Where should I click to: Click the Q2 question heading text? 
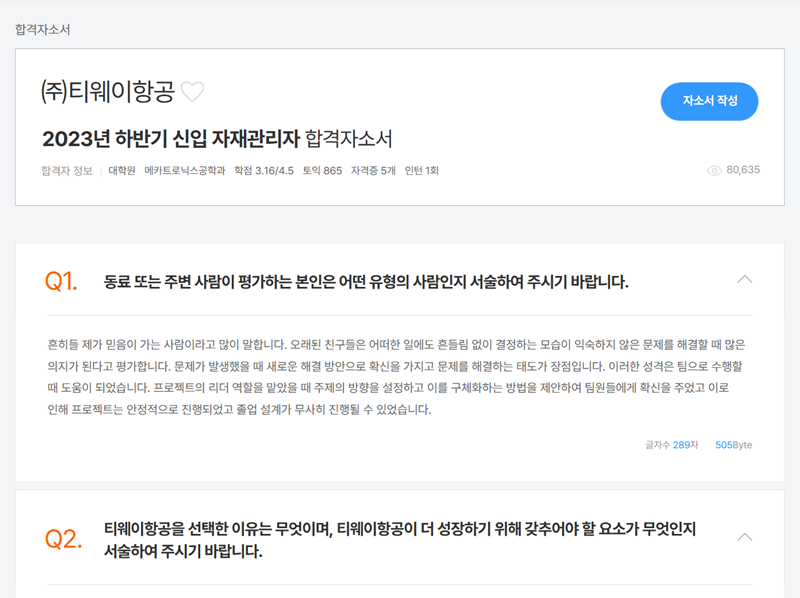[x=399, y=540]
